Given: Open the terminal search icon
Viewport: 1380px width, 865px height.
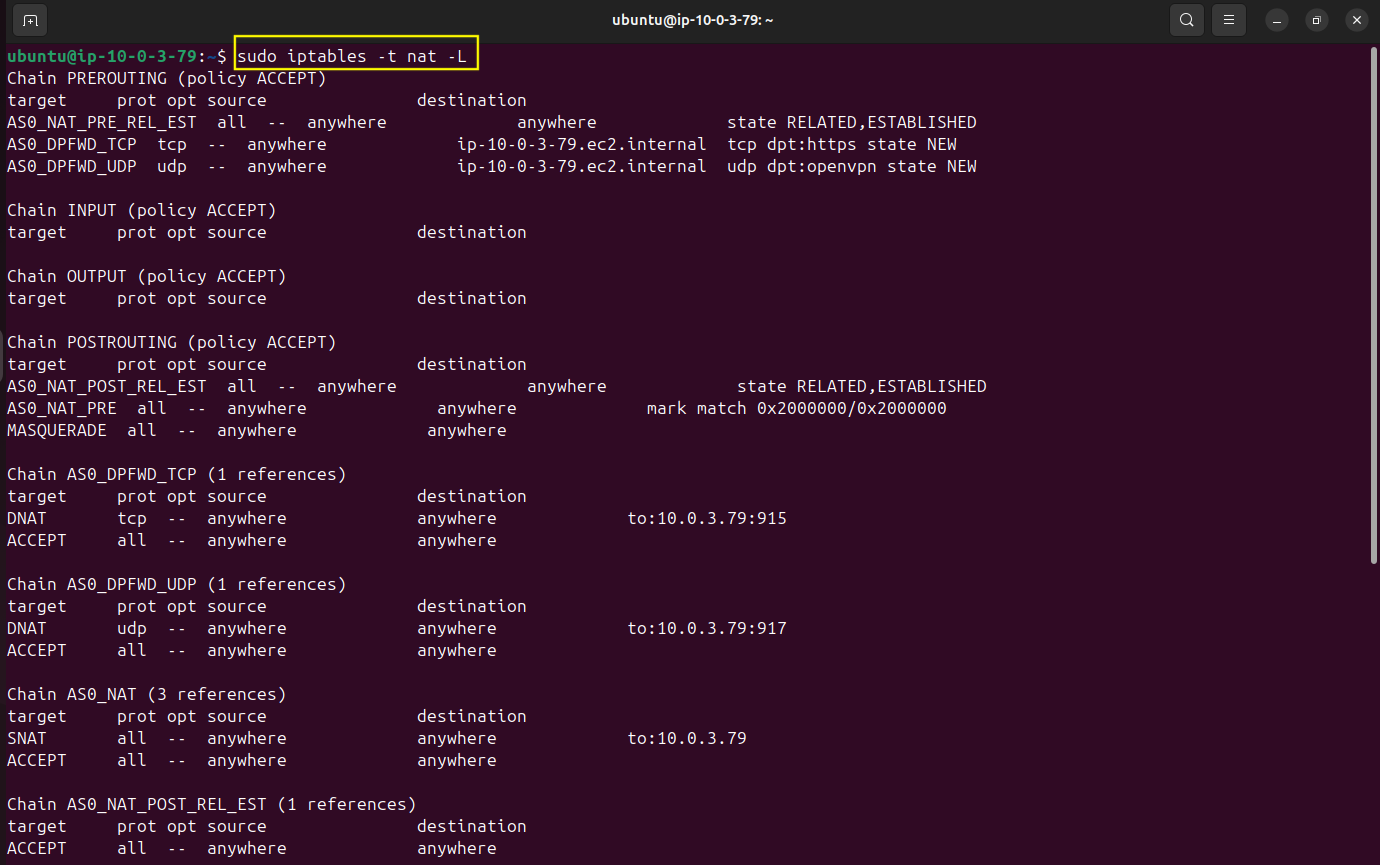Looking at the screenshot, I should [x=1186, y=20].
